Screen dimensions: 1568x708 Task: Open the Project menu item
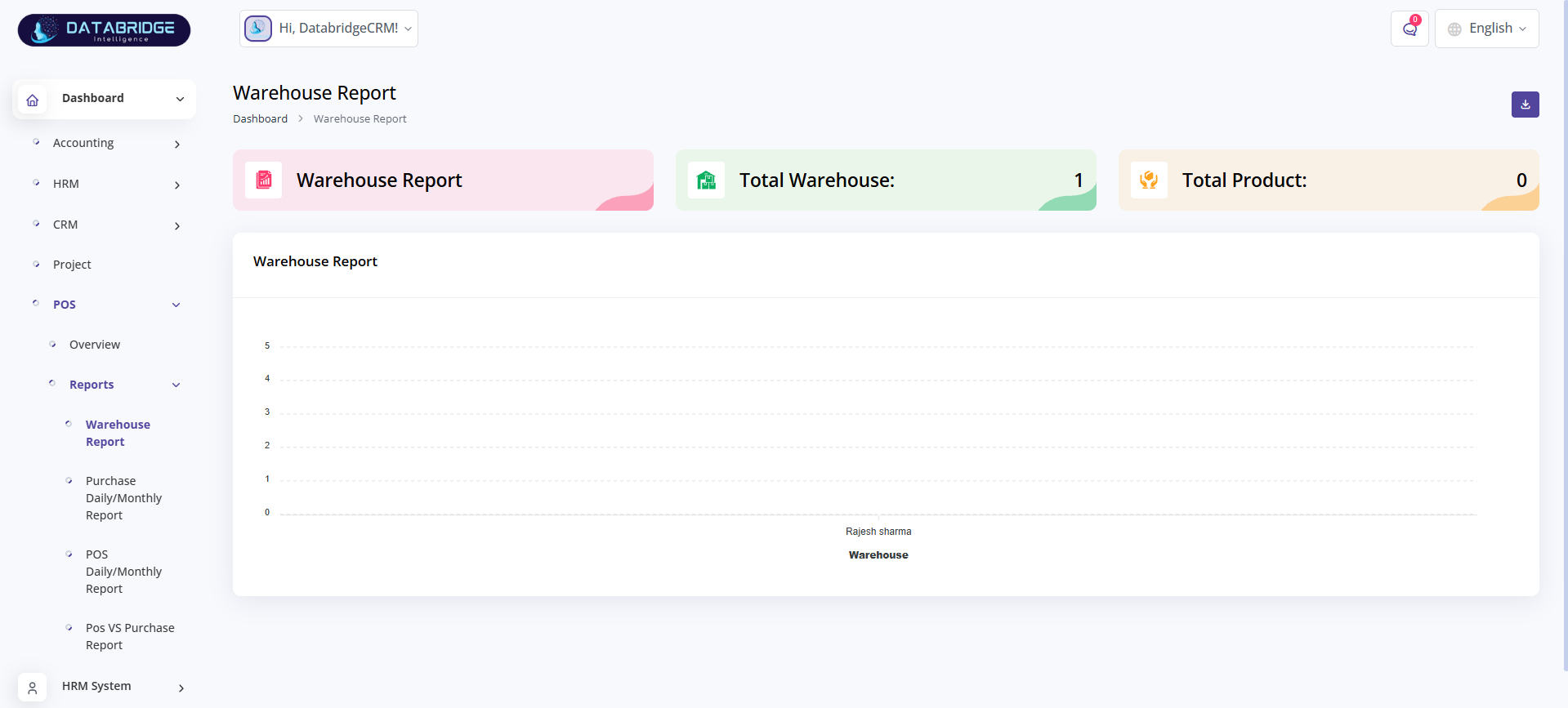(x=72, y=265)
